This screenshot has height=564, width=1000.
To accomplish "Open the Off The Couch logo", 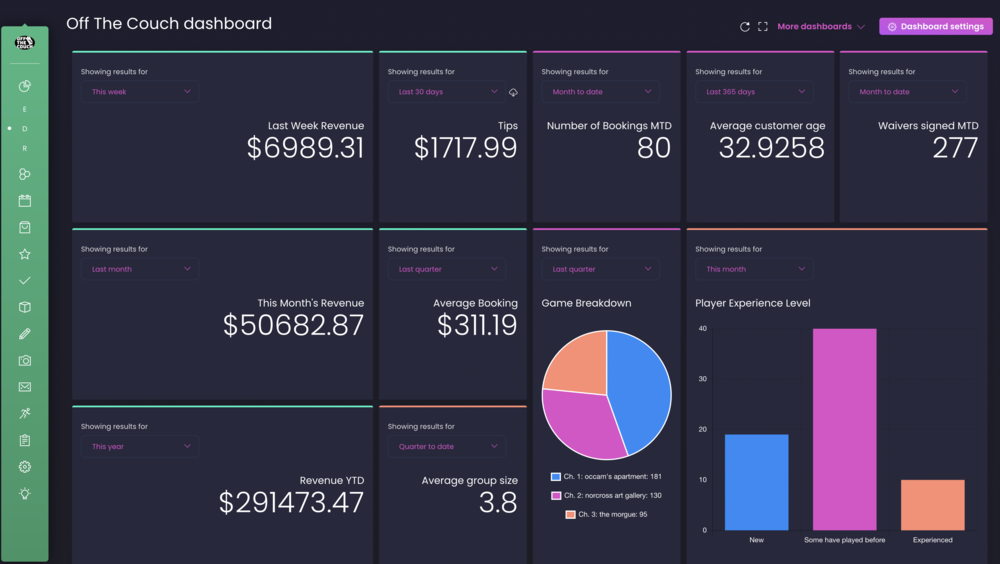I will [x=25, y=43].
